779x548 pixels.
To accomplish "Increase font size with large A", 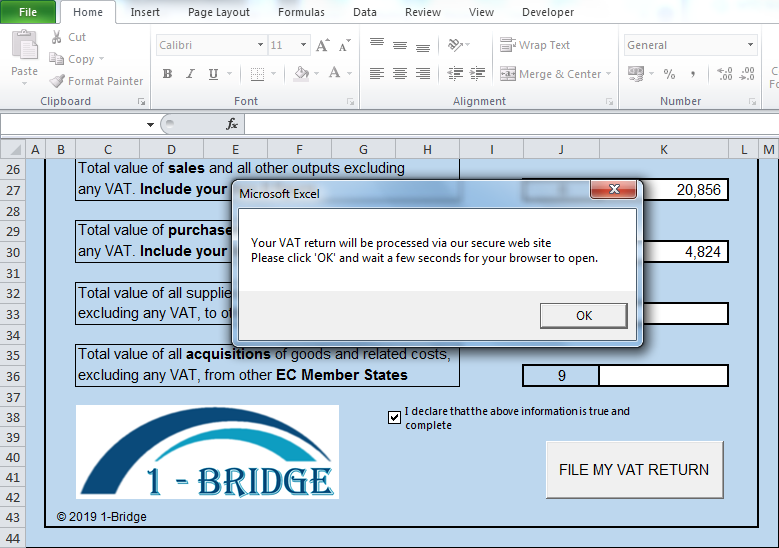I will [x=322, y=46].
